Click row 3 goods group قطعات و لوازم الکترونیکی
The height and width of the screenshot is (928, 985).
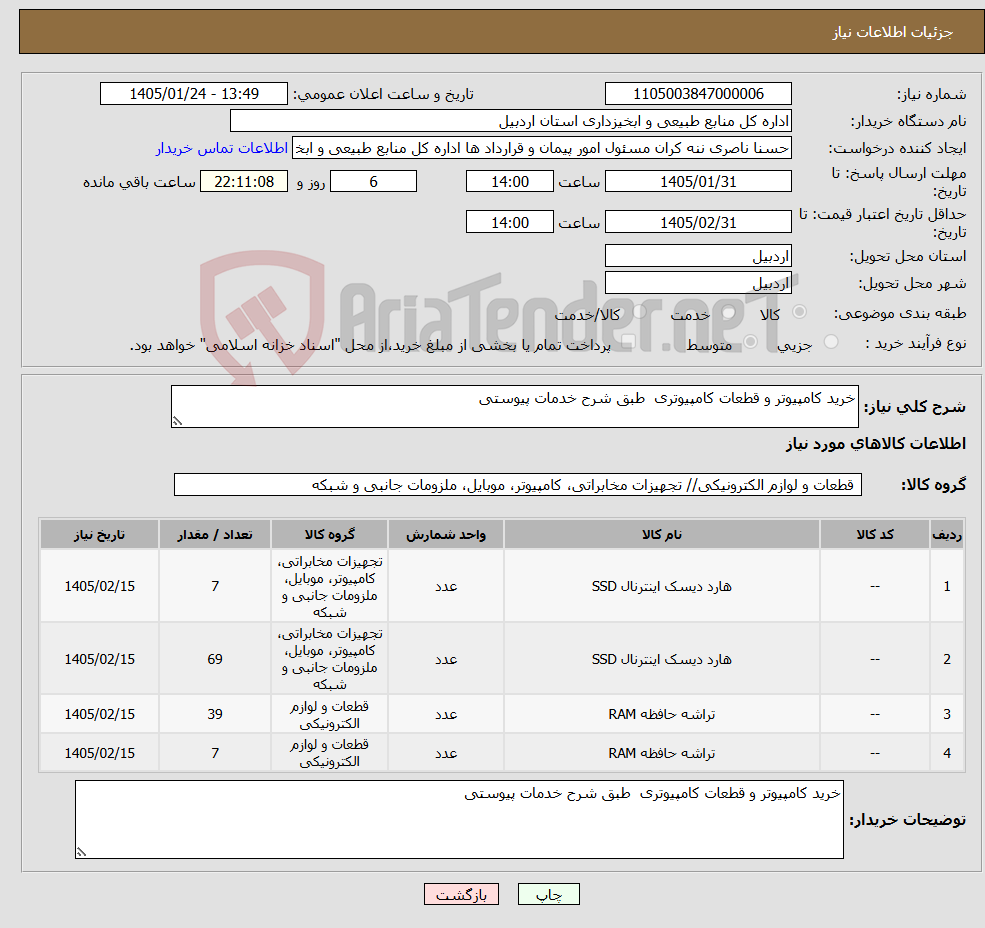coord(329,714)
